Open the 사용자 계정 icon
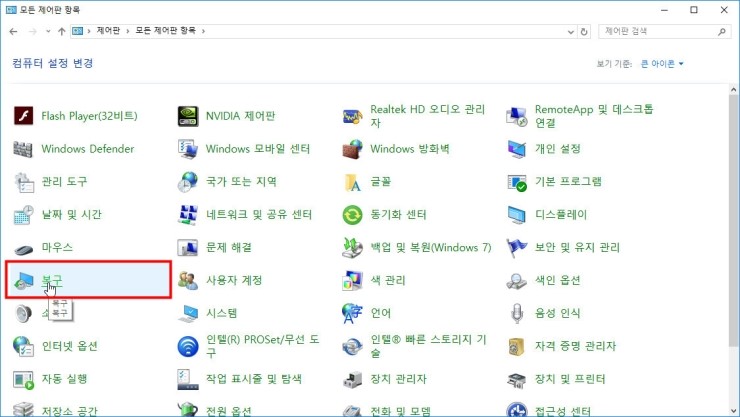 pos(188,281)
